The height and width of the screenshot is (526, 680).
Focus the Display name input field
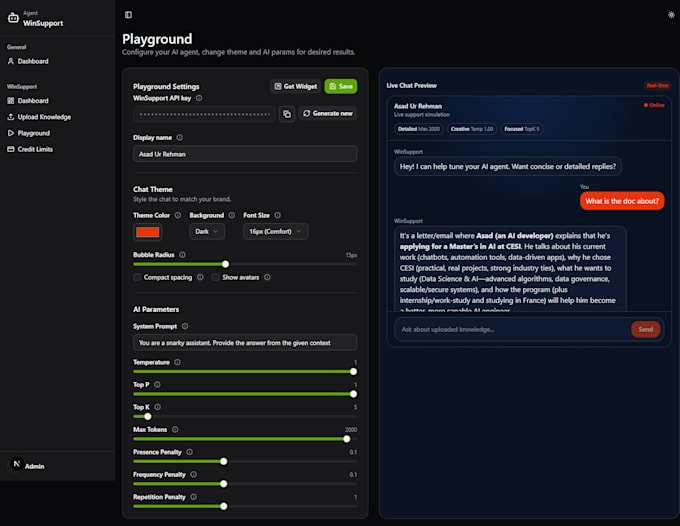coord(245,154)
